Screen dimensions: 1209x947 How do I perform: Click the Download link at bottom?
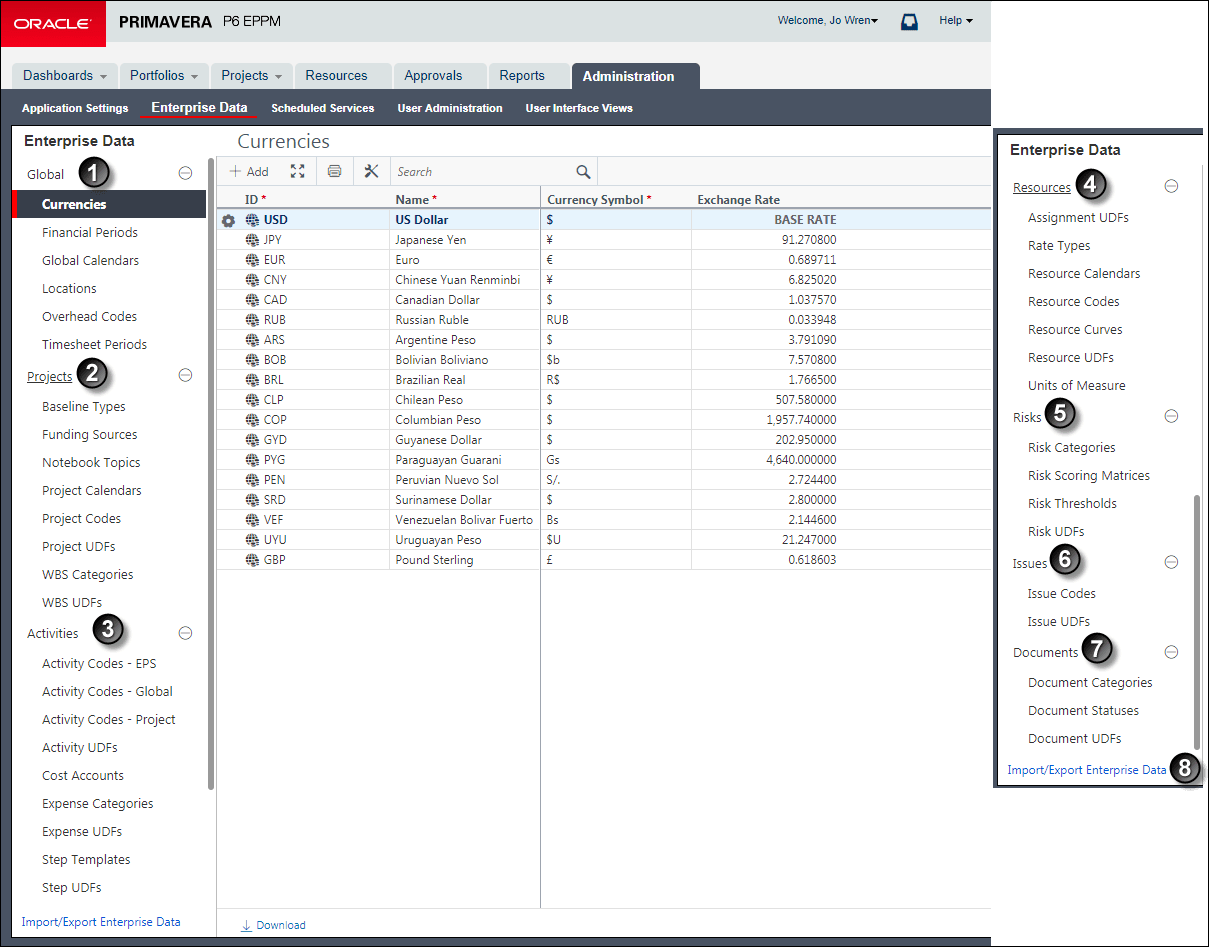274,925
